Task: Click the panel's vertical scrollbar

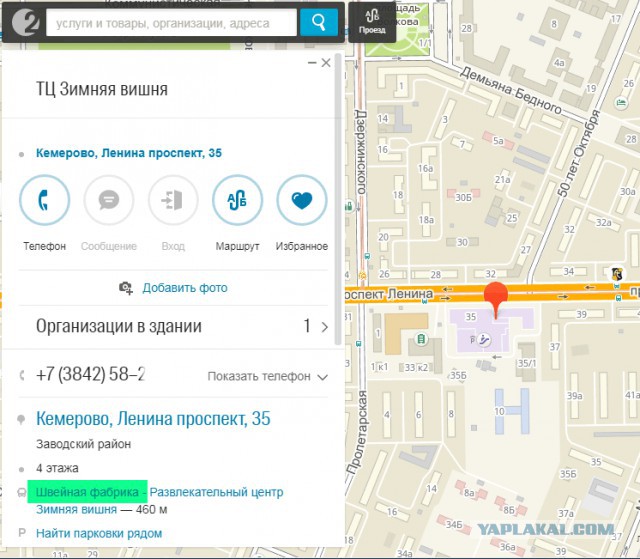Action: click(338, 199)
